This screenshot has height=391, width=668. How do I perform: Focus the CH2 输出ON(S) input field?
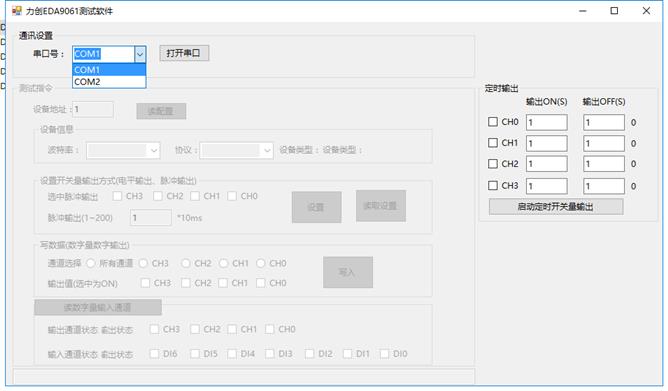tap(547, 164)
